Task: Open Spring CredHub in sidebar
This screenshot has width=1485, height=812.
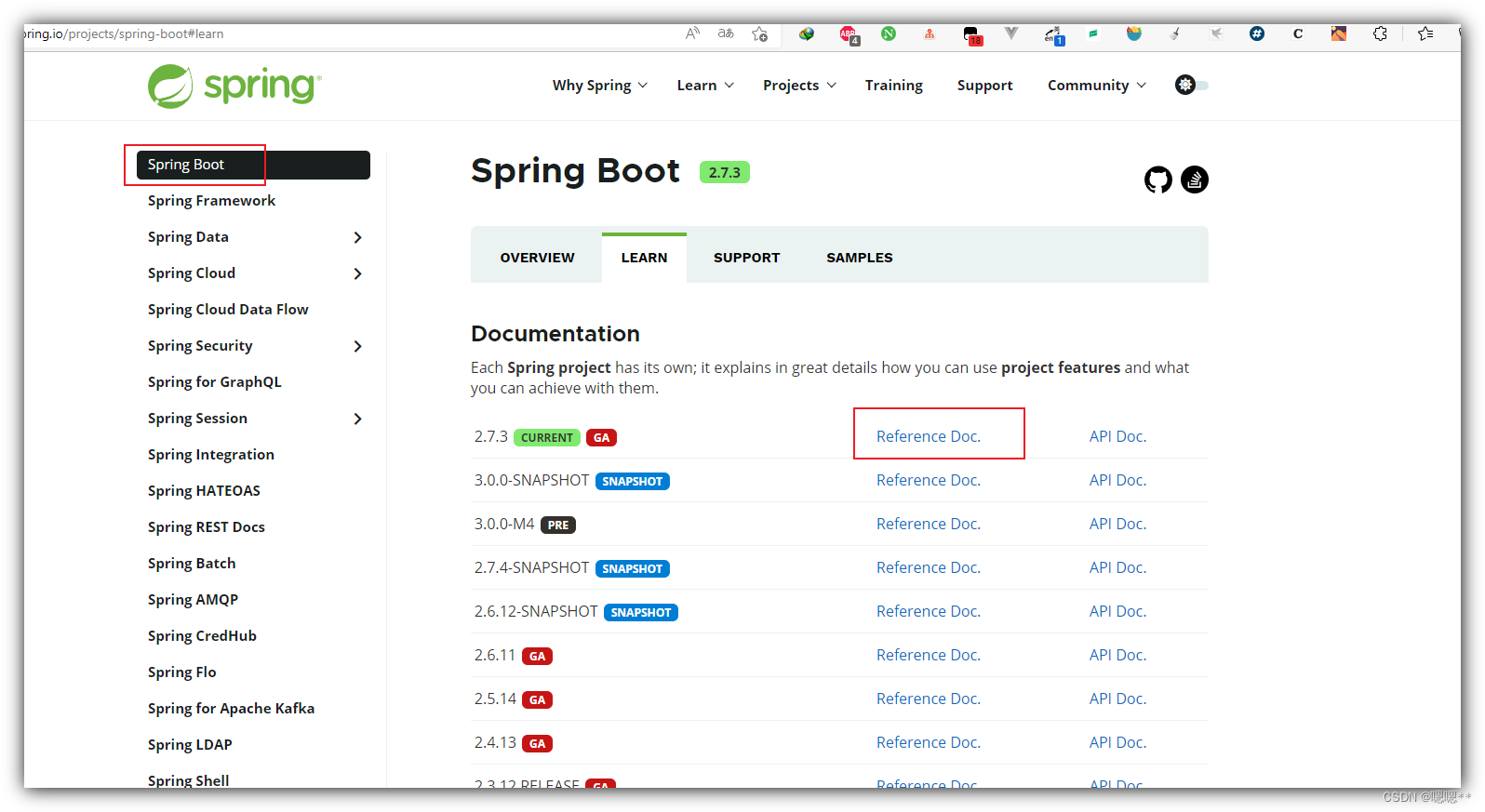Action: (x=202, y=636)
